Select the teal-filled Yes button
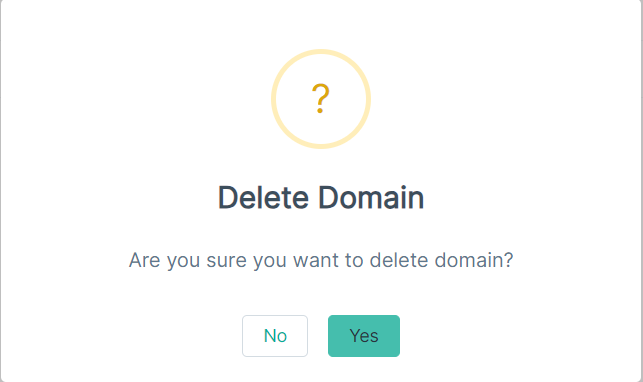Viewport: 643px width, 382px height. (364, 336)
